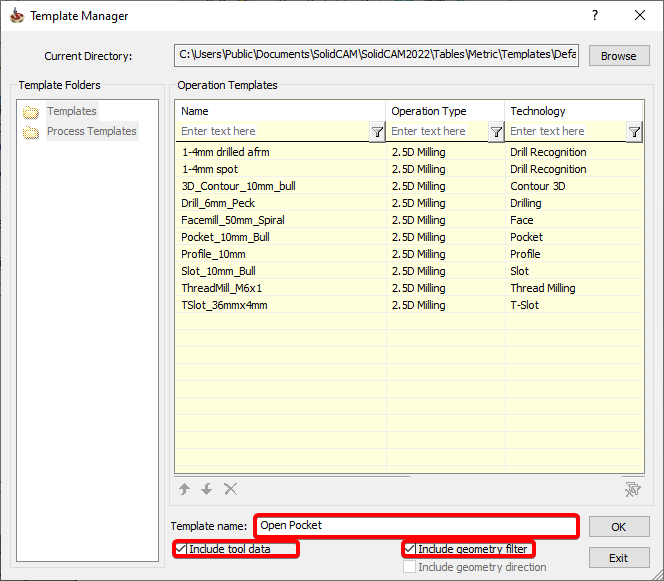Select the Process Templates folder
This screenshot has height=581, width=664.
click(91, 131)
